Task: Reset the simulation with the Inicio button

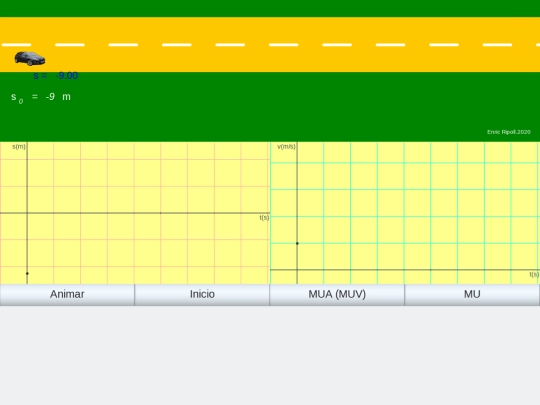Action: (x=202, y=294)
